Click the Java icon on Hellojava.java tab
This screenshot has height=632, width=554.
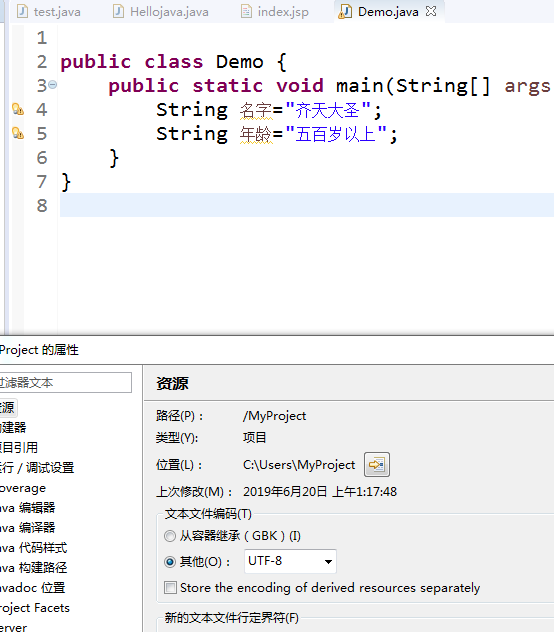118,11
